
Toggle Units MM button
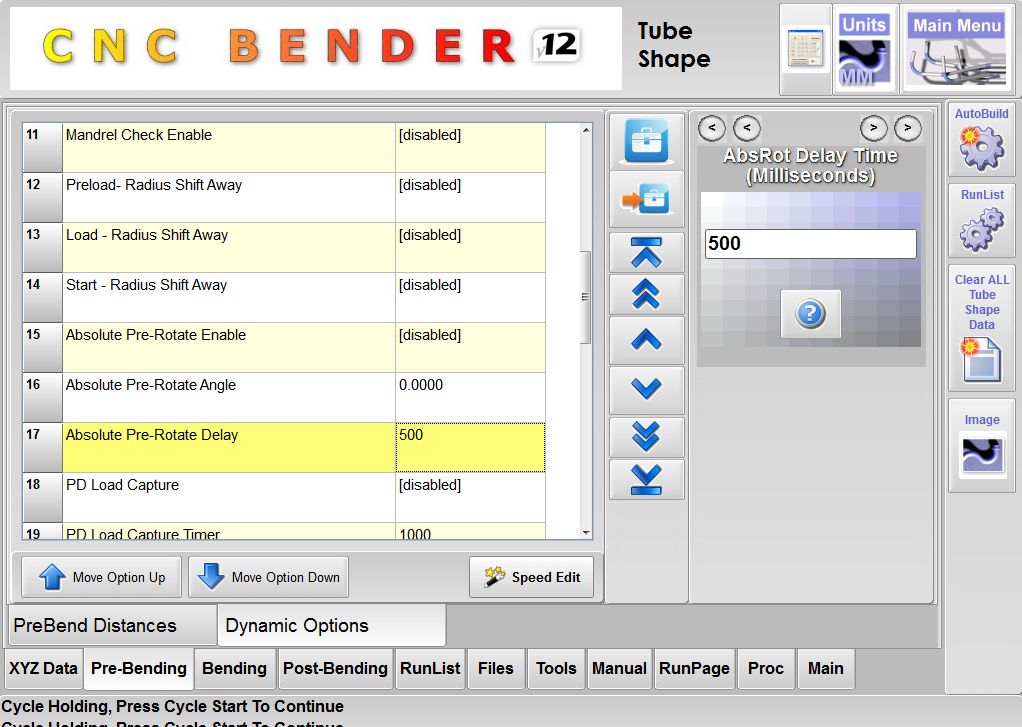tap(864, 50)
